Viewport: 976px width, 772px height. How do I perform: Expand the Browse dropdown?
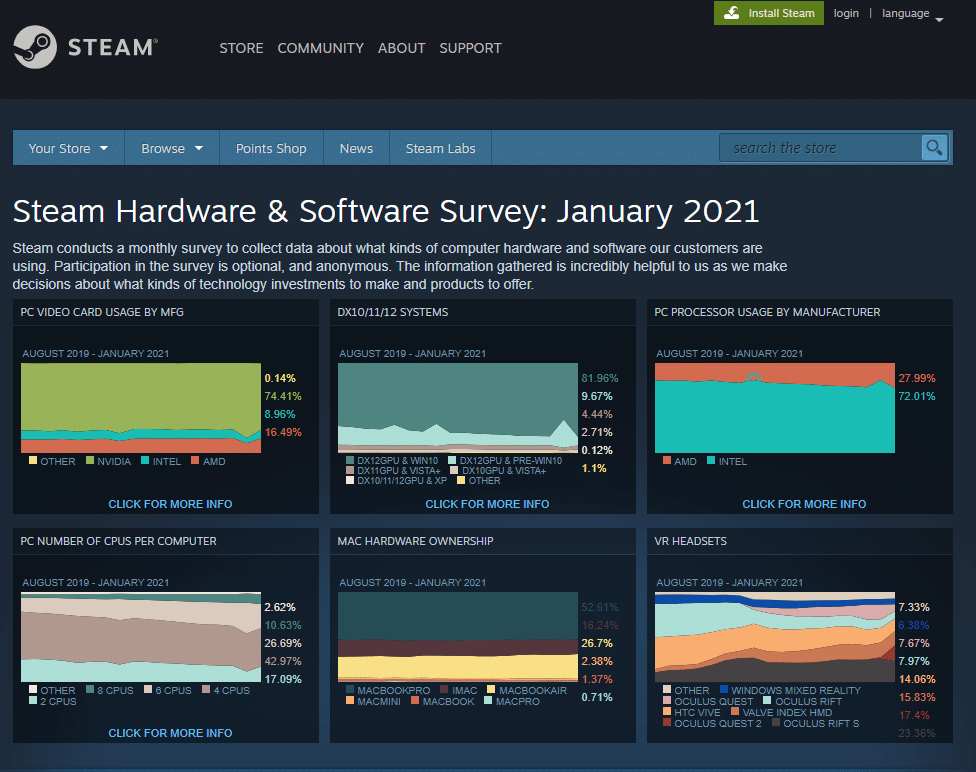pyautogui.click(x=172, y=148)
